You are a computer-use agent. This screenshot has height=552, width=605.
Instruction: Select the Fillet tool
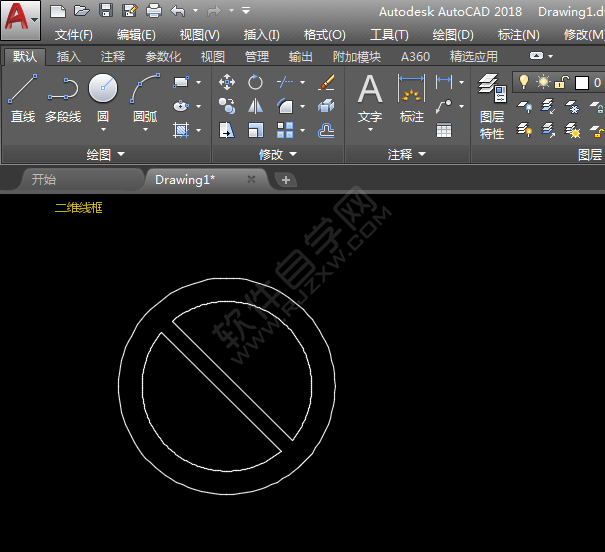tap(285, 106)
